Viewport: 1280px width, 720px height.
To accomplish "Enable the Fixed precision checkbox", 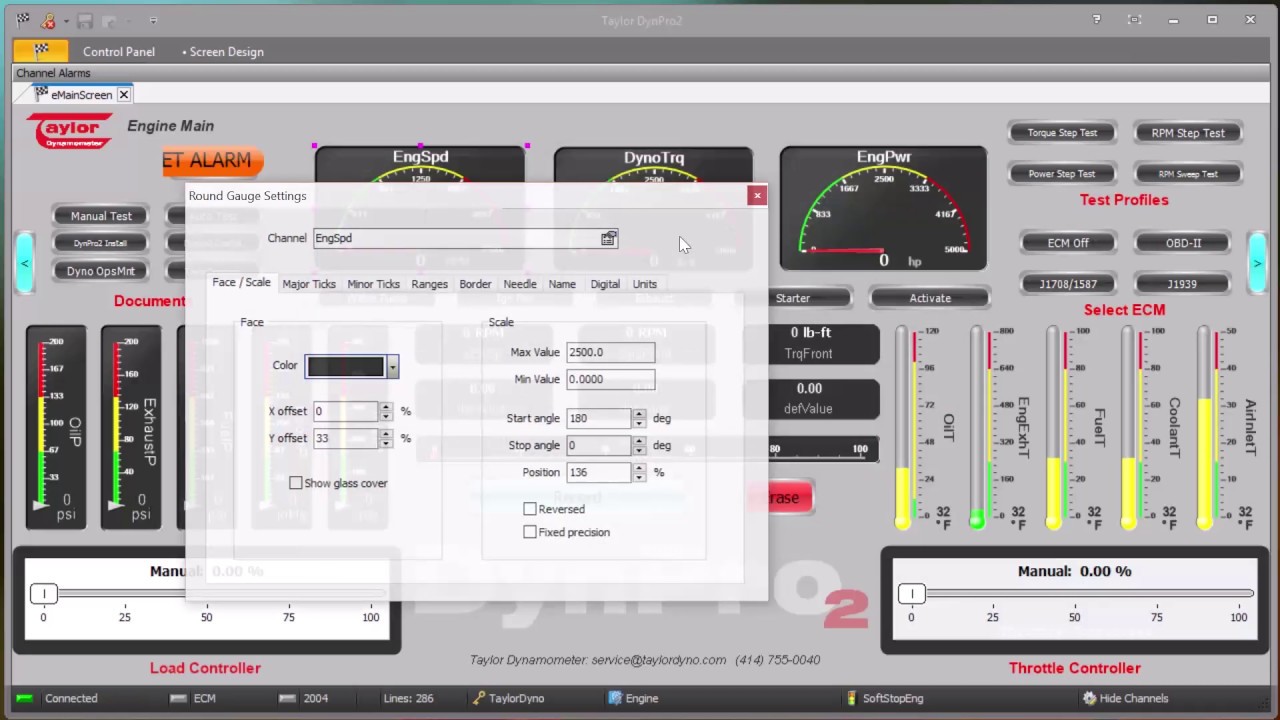I will [530, 532].
